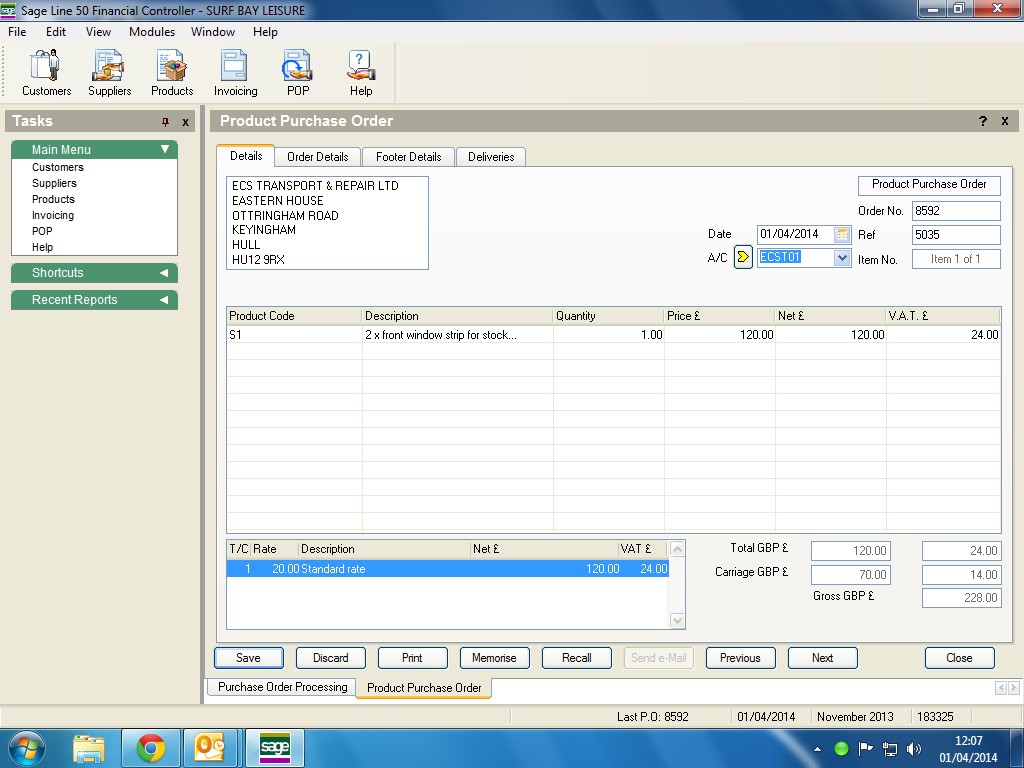Click the Help toolbar icon
Viewport: 1024px width, 768px height.
[x=360, y=72]
